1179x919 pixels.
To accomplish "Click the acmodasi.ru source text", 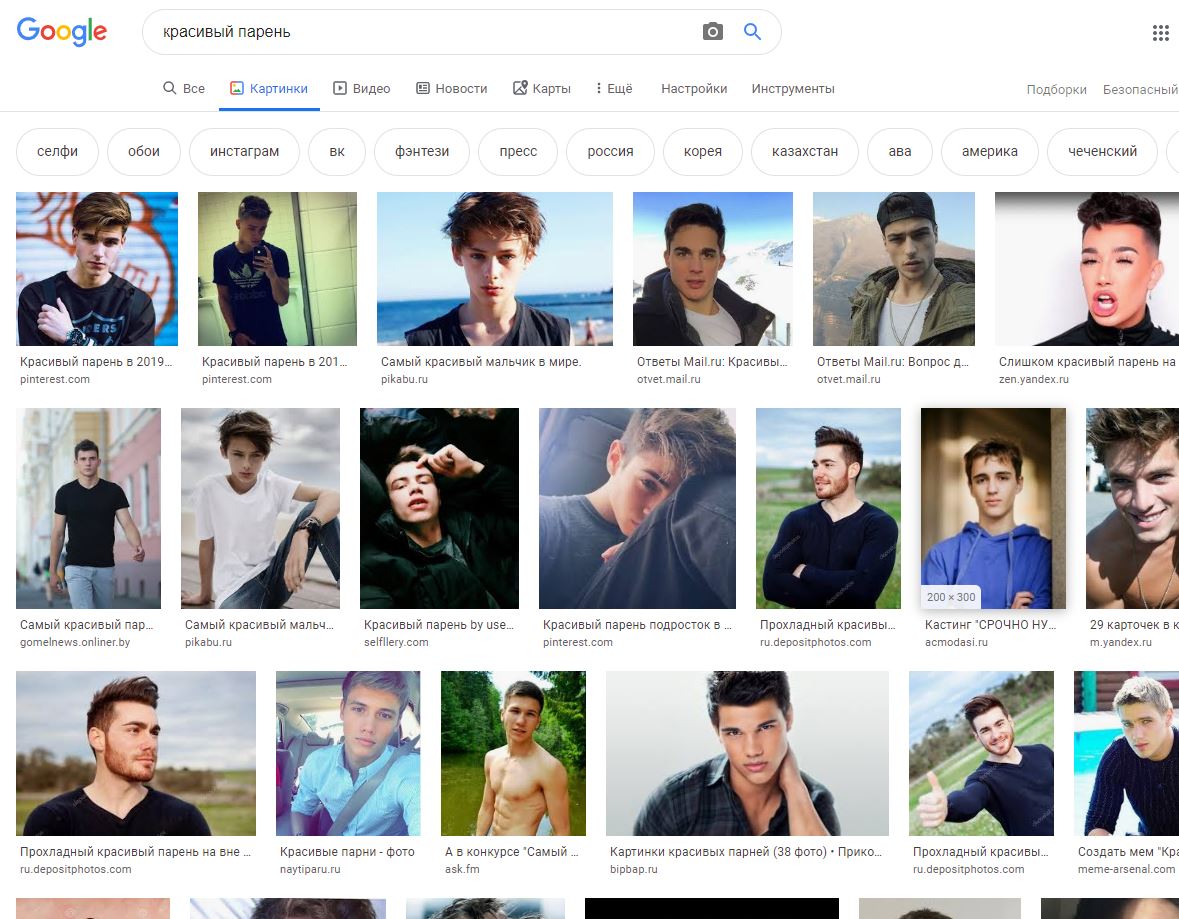I will tap(956, 642).
